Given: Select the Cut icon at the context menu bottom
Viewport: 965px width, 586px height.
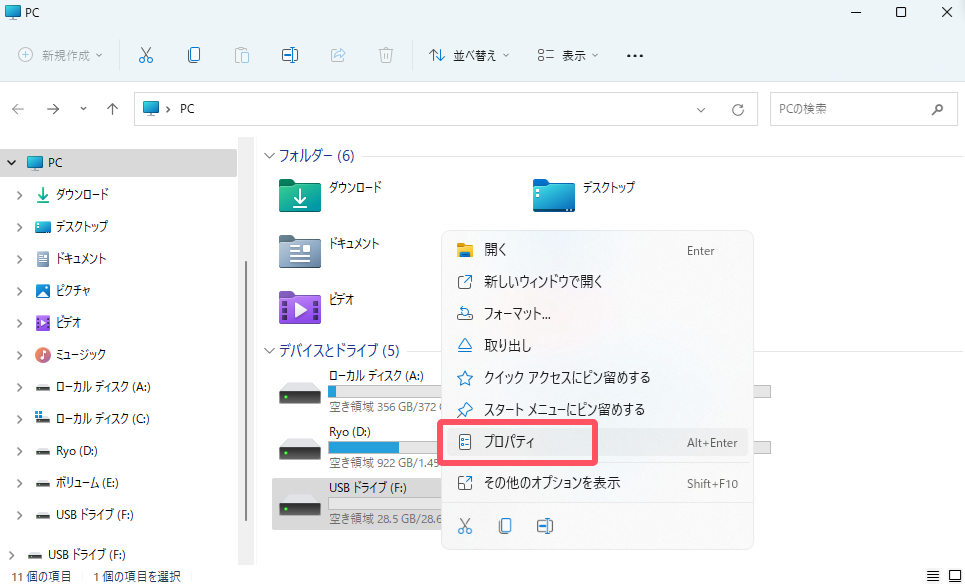Looking at the screenshot, I should (465, 525).
